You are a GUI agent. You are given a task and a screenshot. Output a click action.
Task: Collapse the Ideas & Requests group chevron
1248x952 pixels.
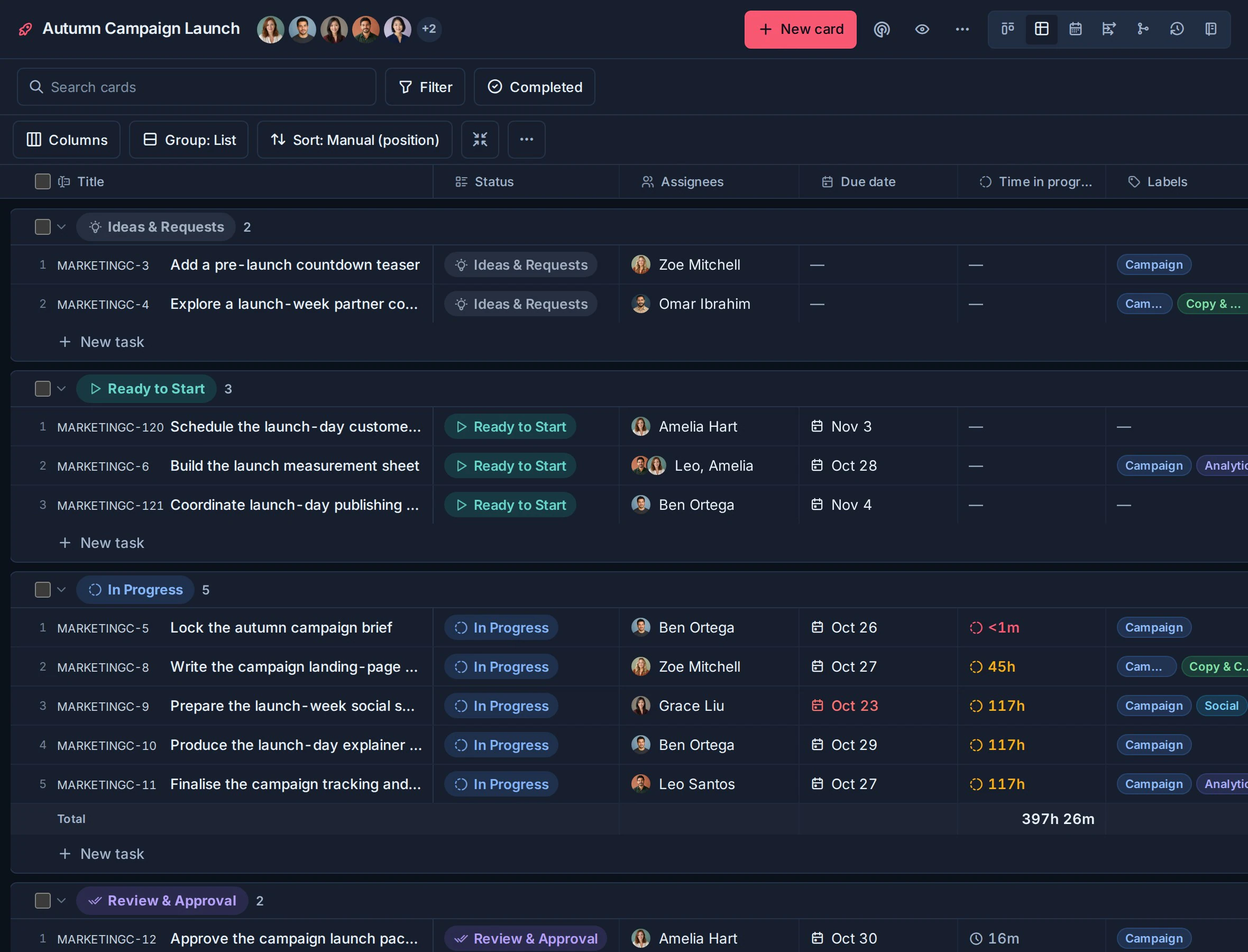pos(62,227)
